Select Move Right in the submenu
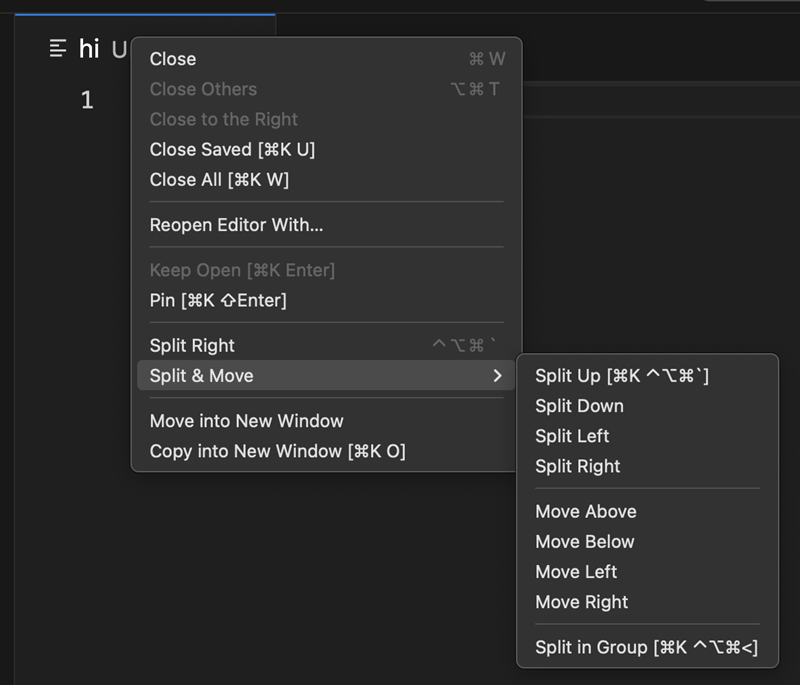 click(x=581, y=602)
